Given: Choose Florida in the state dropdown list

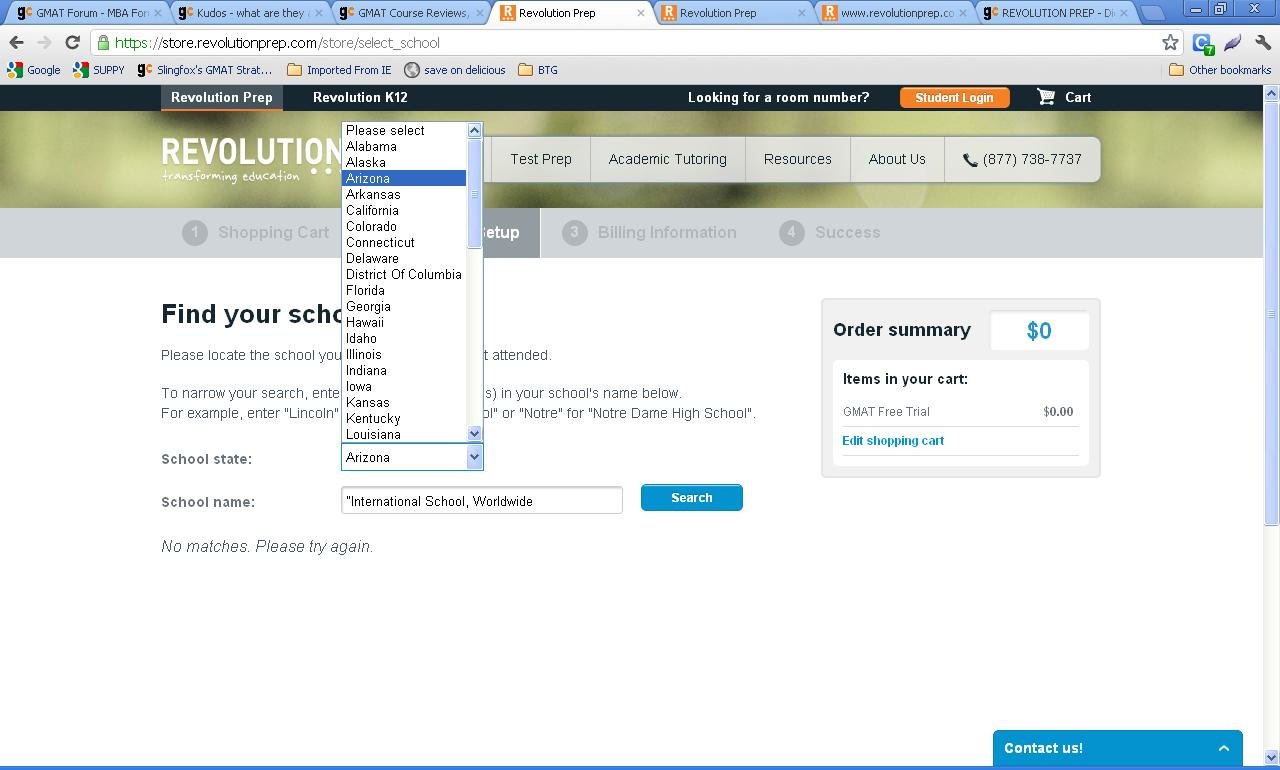Looking at the screenshot, I should pos(365,290).
